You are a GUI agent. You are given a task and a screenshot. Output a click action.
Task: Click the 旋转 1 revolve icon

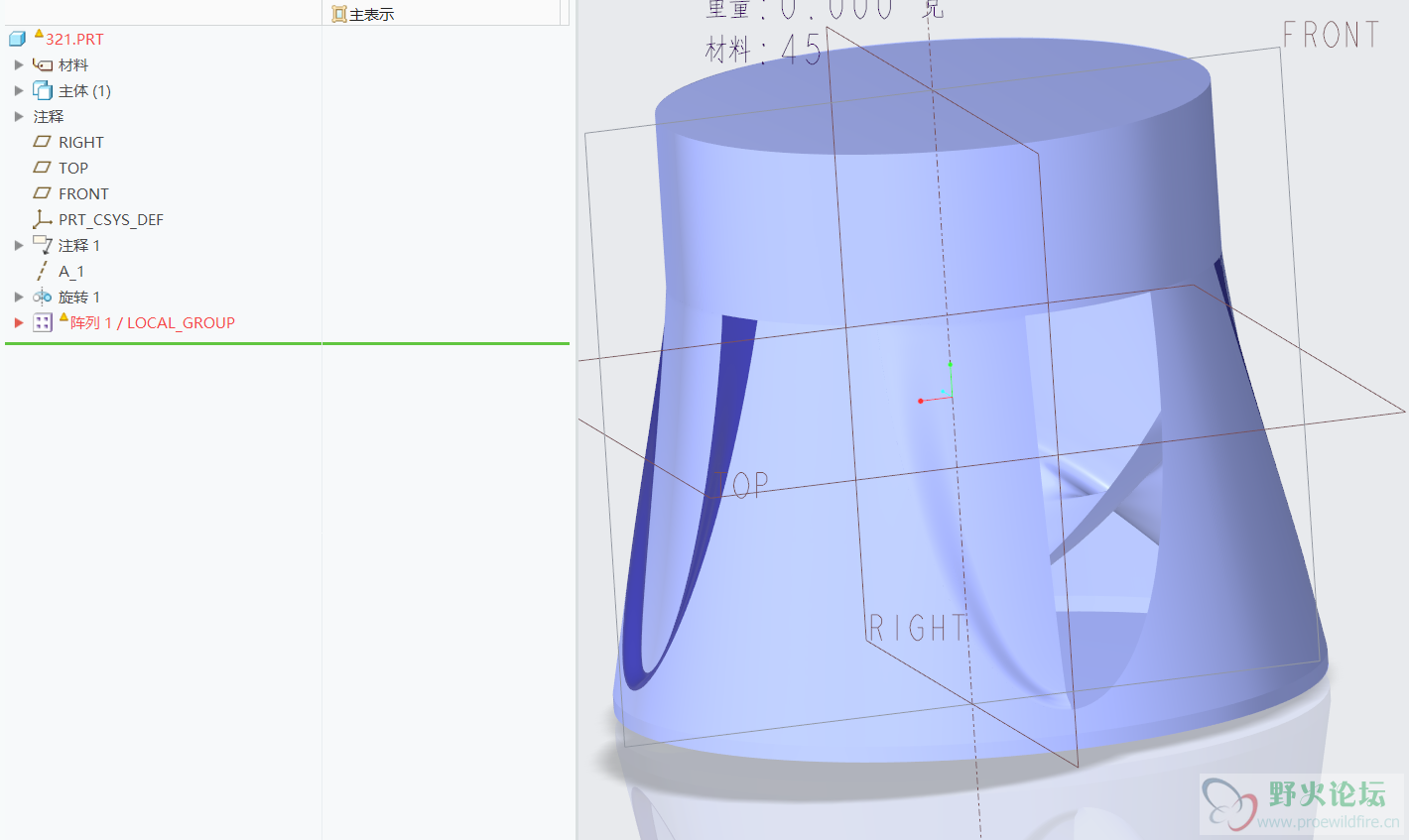(42, 297)
